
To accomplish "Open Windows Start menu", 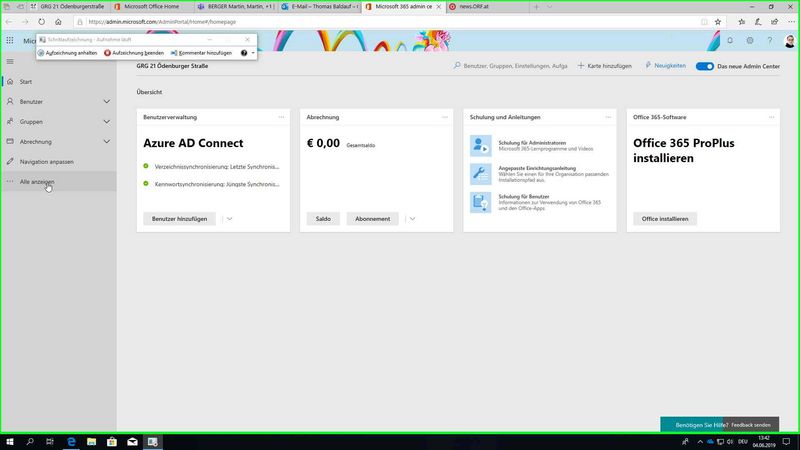I will tap(10, 442).
